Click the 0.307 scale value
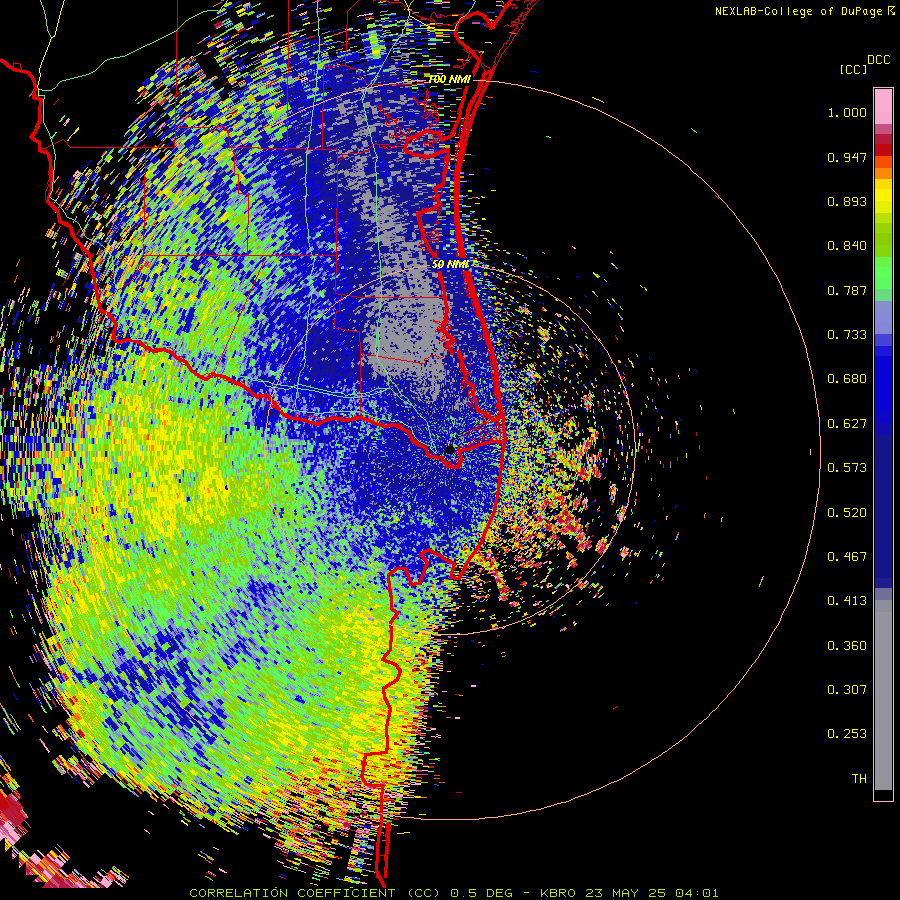This screenshot has height=900, width=900. [x=847, y=690]
